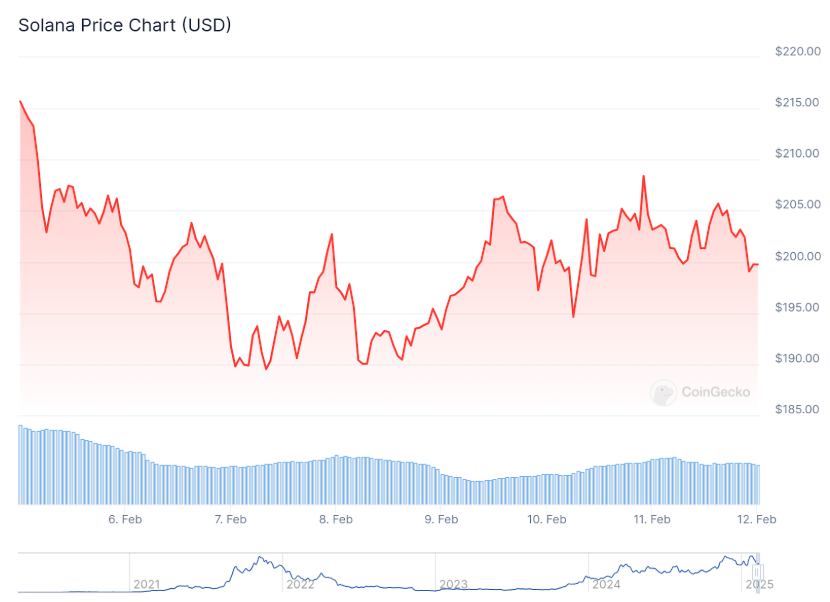Click the 2023 label in the navigator
The height and width of the screenshot is (602, 830).
tap(453, 585)
